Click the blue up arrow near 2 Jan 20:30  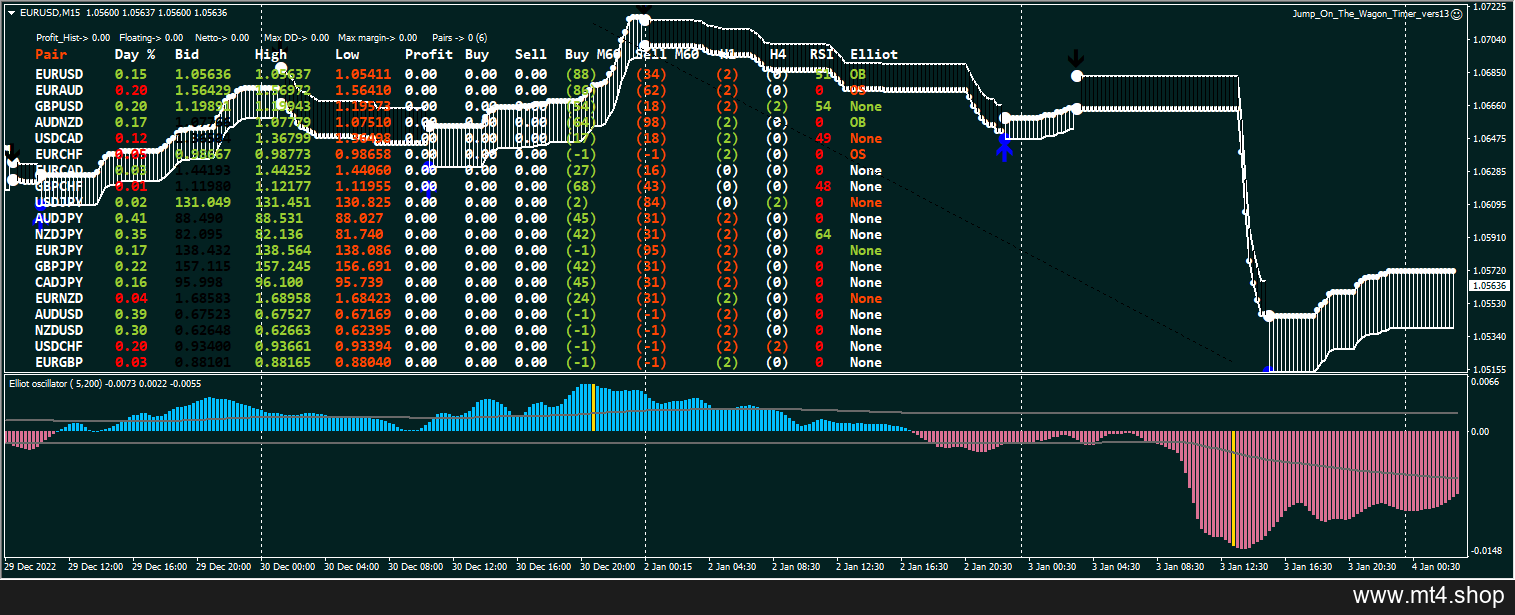(1004, 148)
